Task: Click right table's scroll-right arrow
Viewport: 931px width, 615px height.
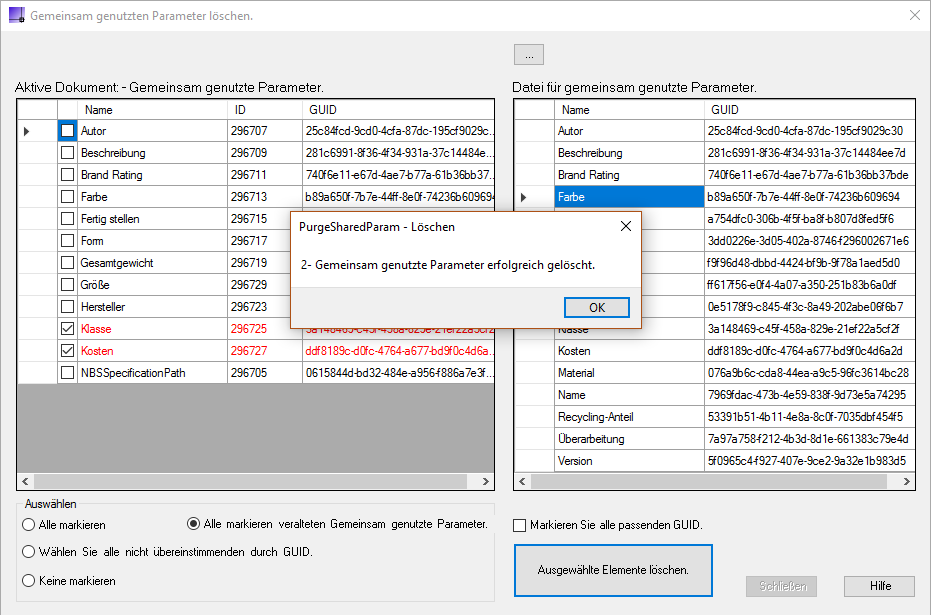Action: pos(907,481)
